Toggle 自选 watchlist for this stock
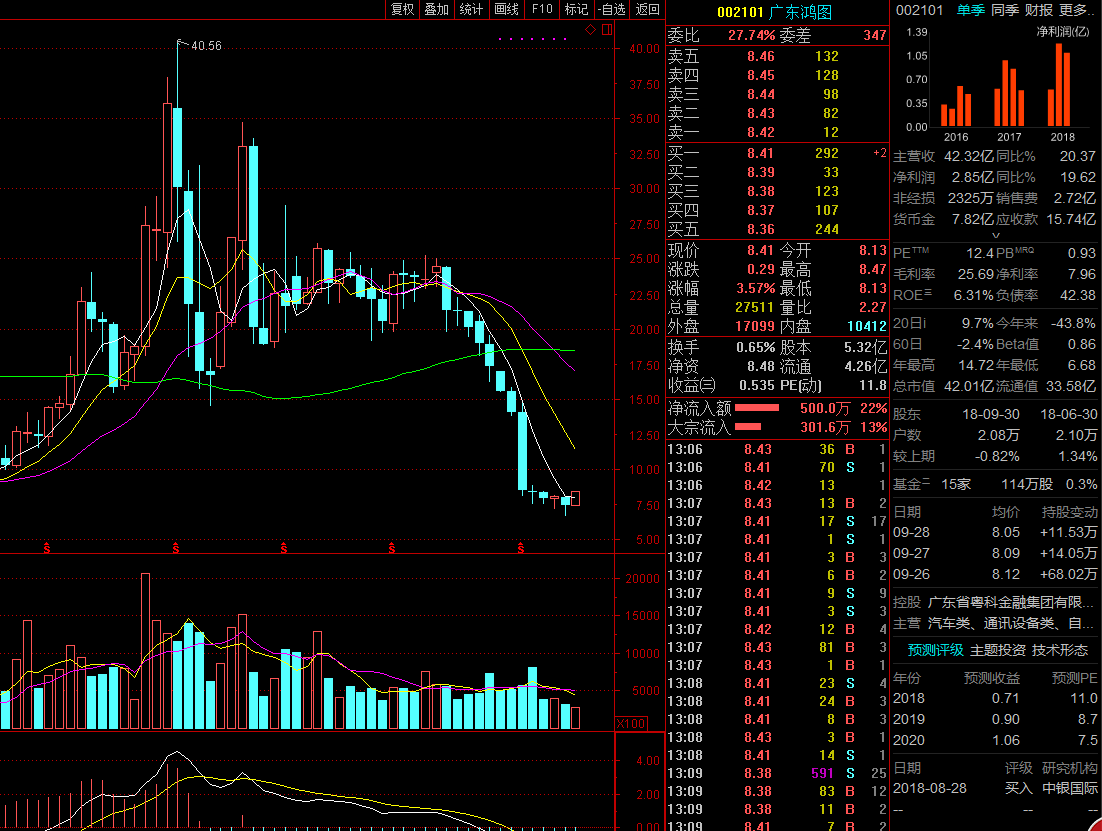1102x831 pixels. [610, 9]
